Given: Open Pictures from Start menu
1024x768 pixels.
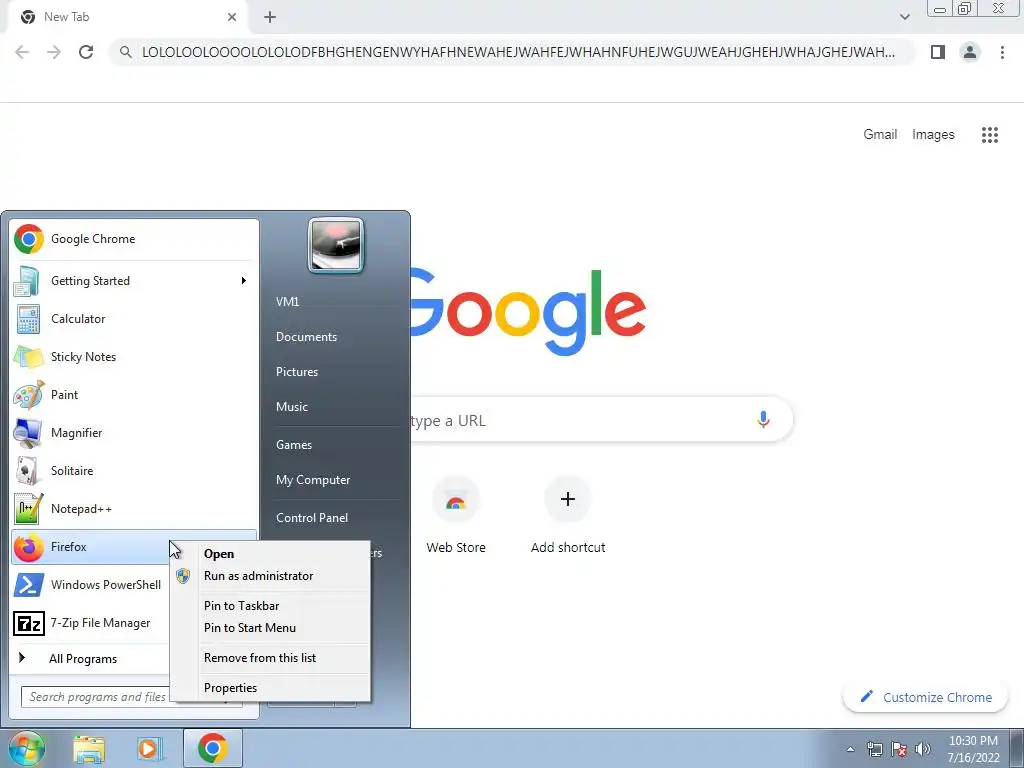Looking at the screenshot, I should point(296,372).
